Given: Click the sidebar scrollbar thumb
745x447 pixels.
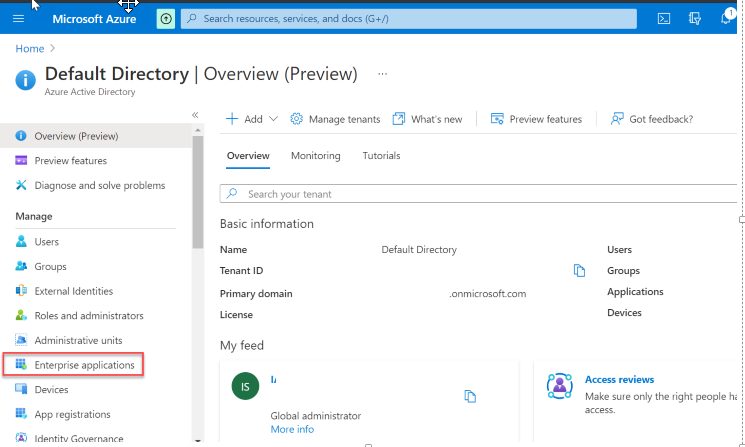Looking at the screenshot, I should pos(198,192).
